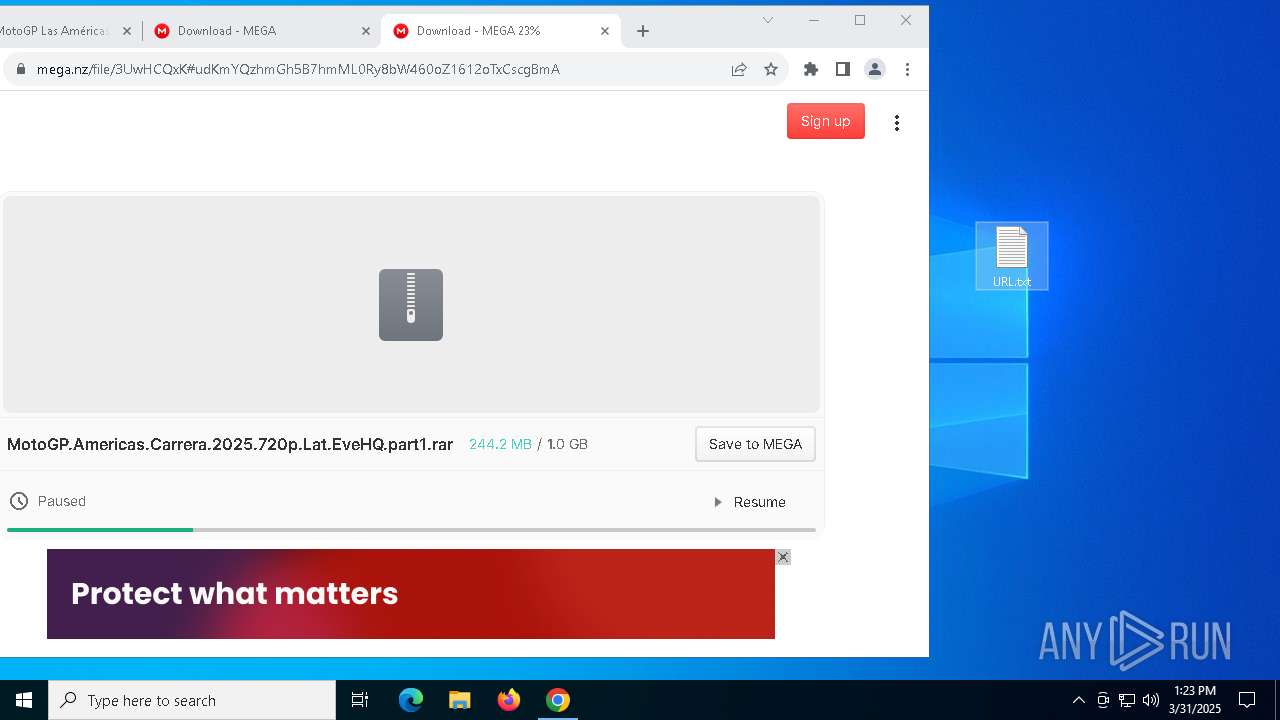Select the URL.txt desktop file

coord(1012,256)
